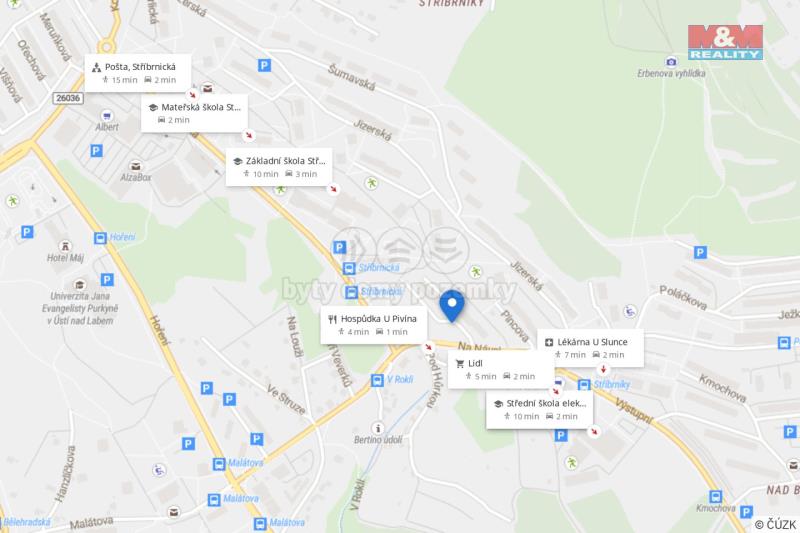The image size is (800, 533).
Task: Select the Lidl shop card
Action: pyautogui.click(x=502, y=369)
